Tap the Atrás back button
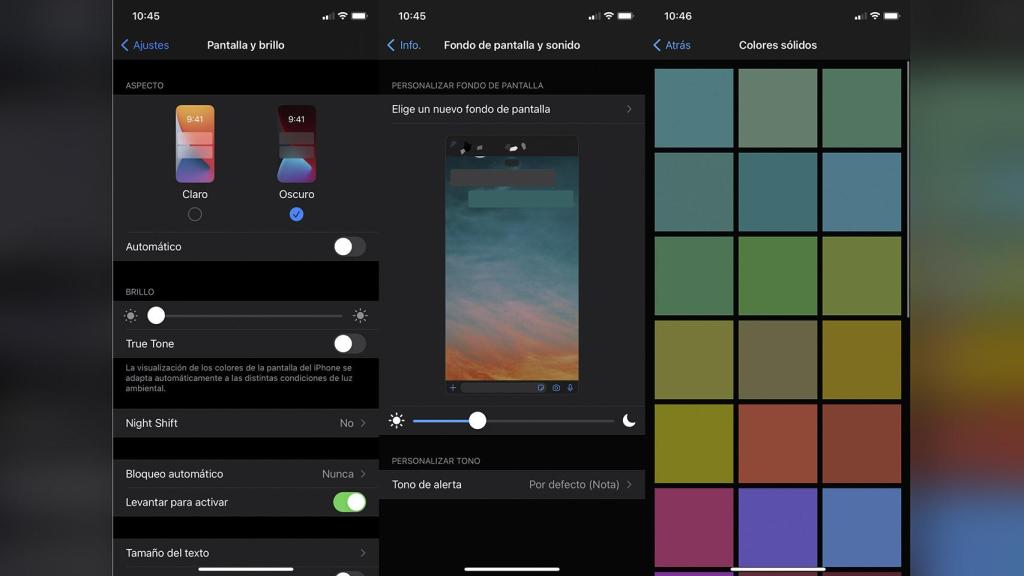This screenshot has height=576, width=1024. tap(672, 45)
